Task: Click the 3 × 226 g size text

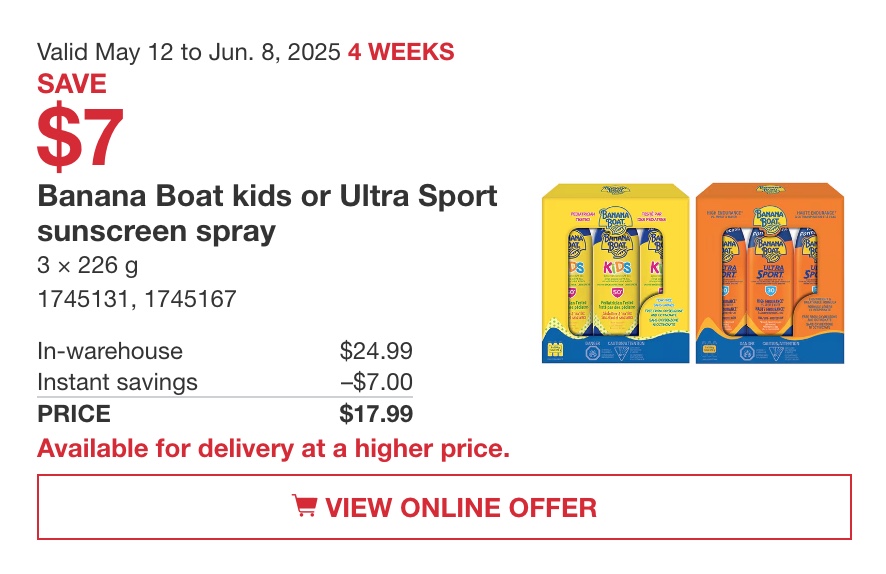Action: 88,265
